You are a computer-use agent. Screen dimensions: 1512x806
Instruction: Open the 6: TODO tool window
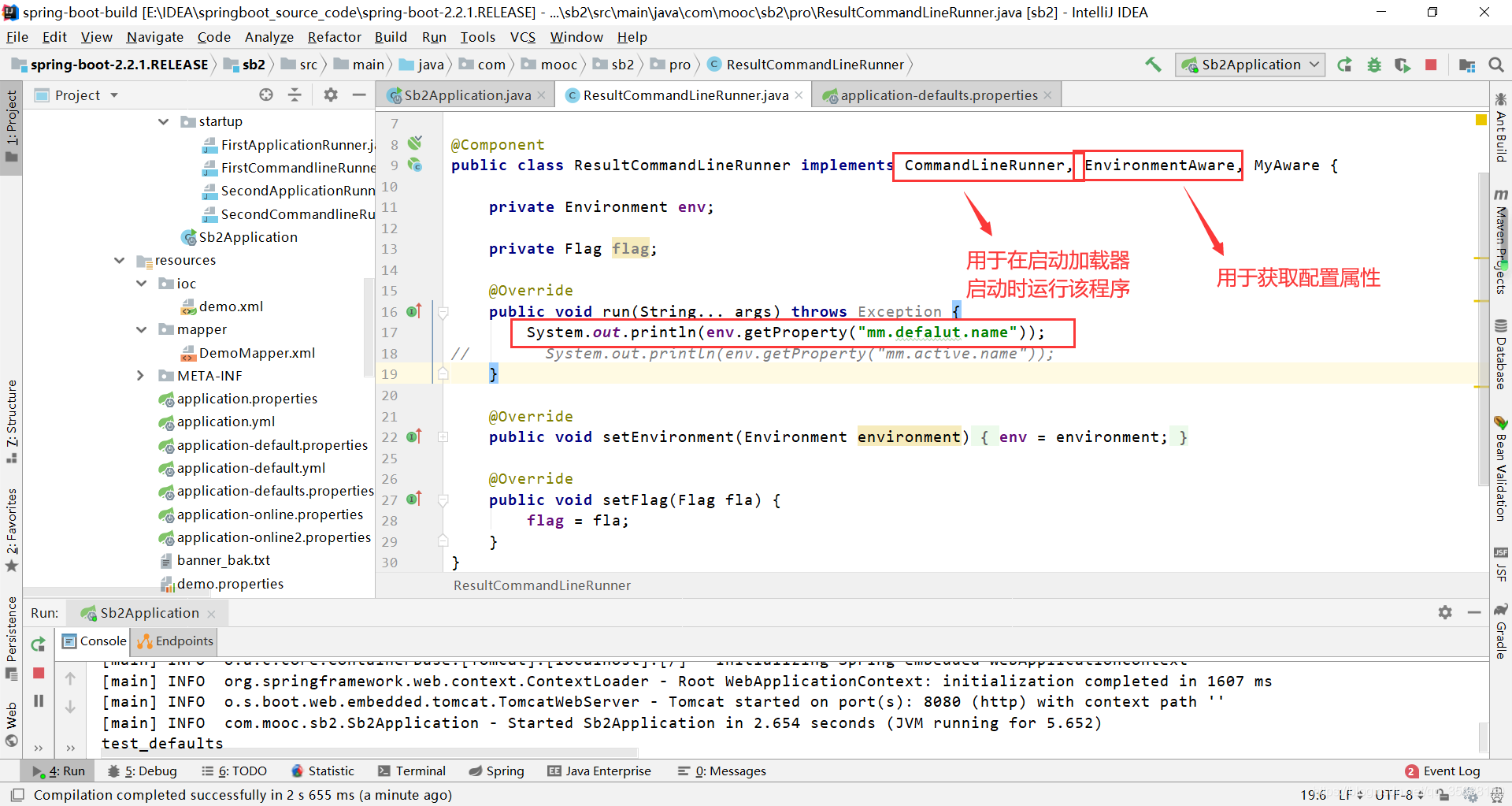click(235, 771)
